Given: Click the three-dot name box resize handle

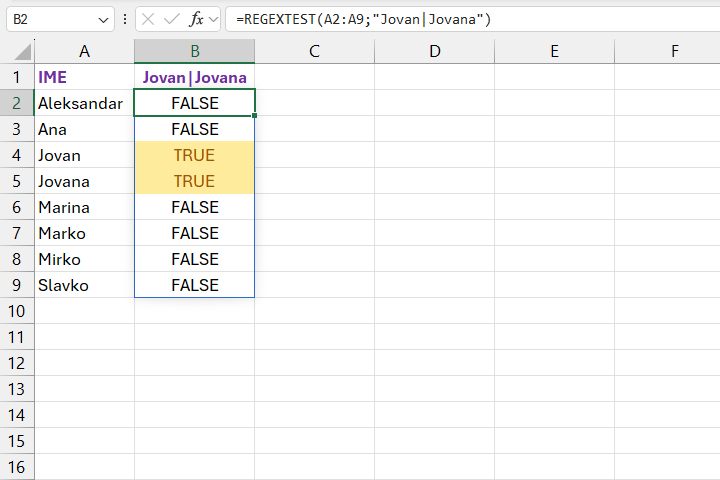Looking at the screenshot, I should point(125,19).
